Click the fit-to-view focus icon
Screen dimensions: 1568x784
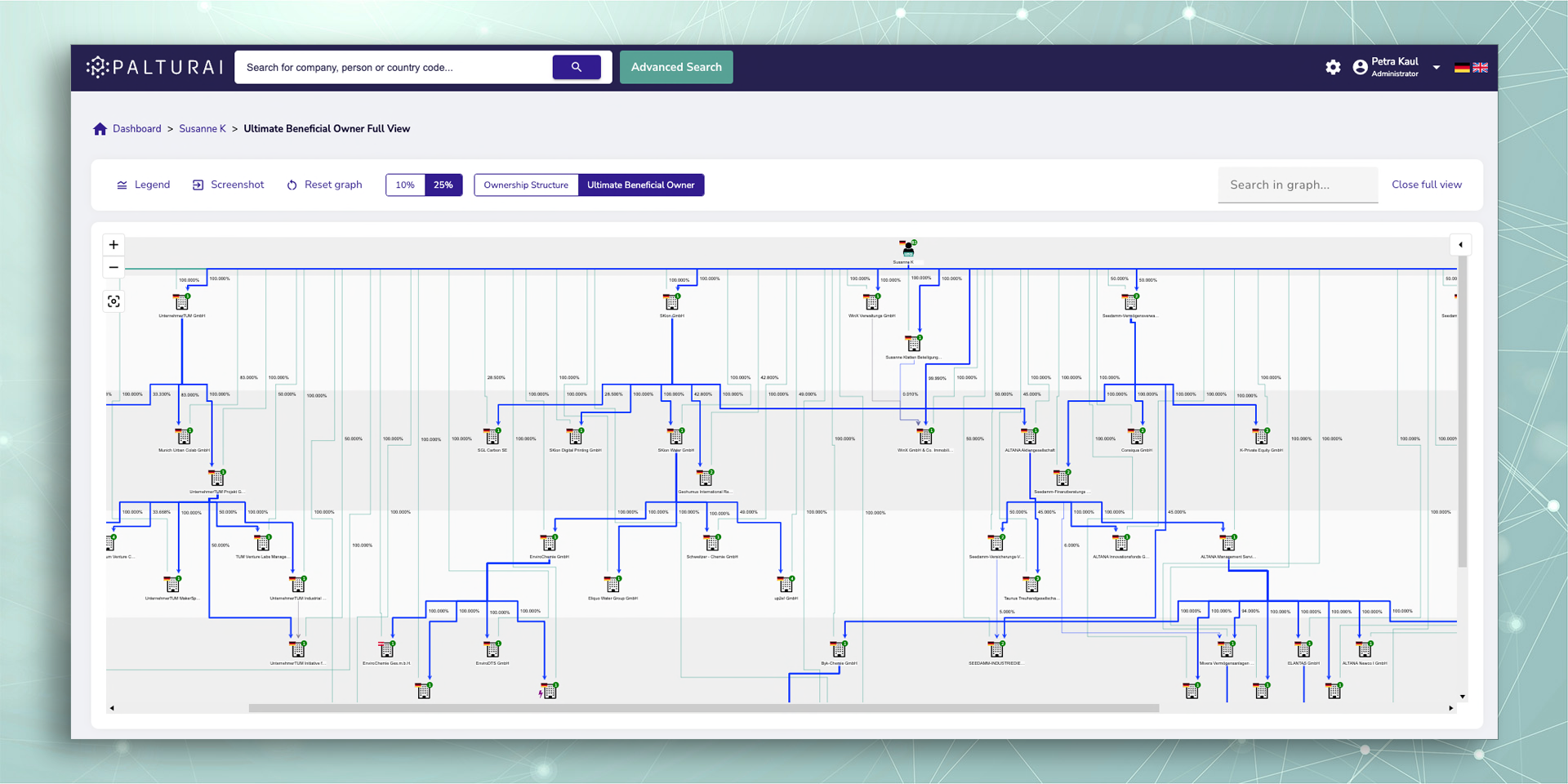[114, 301]
